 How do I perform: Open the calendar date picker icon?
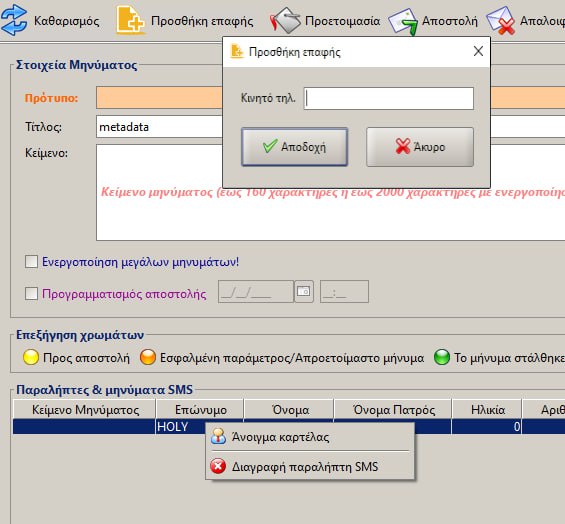tap(304, 291)
